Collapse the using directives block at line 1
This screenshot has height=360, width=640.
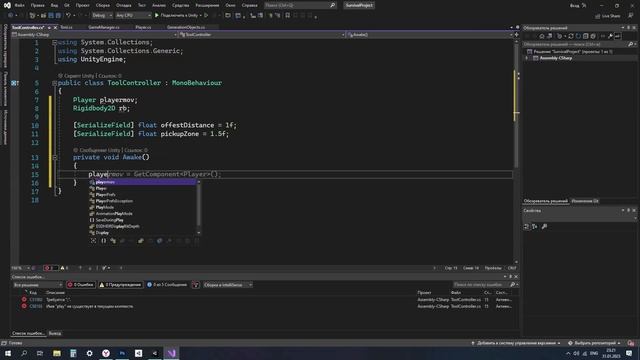(x=54, y=42)
